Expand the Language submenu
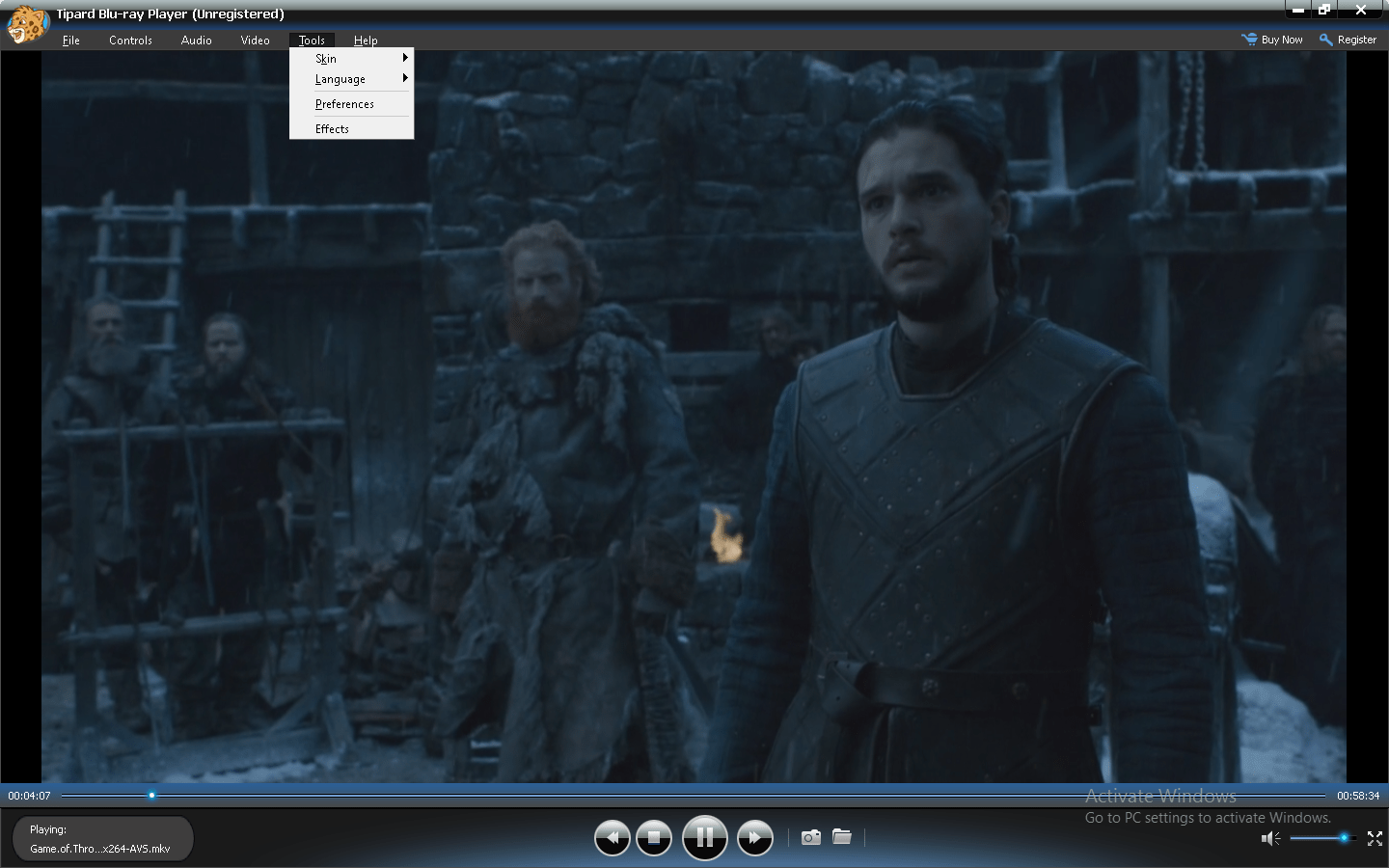The height and width of the screenshot is (868, 1389). pos(352,79)
